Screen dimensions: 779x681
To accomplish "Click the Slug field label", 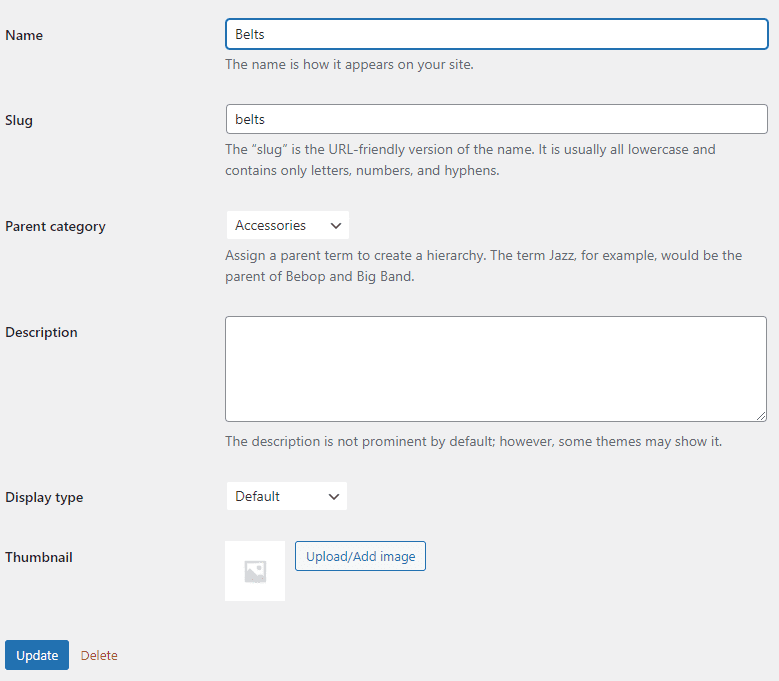I will click(19, 121).
